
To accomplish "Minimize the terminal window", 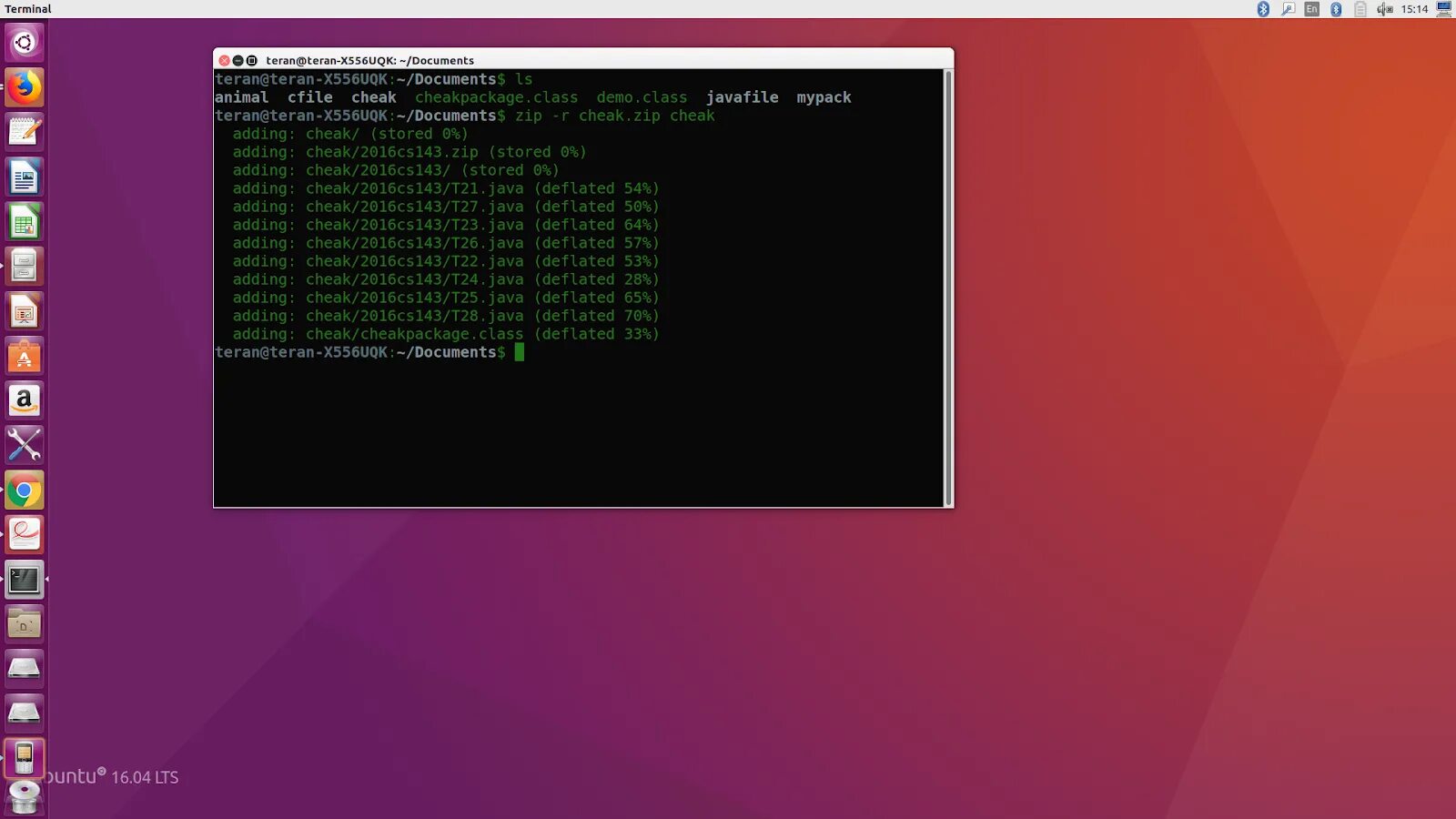I will coord(238,60).
